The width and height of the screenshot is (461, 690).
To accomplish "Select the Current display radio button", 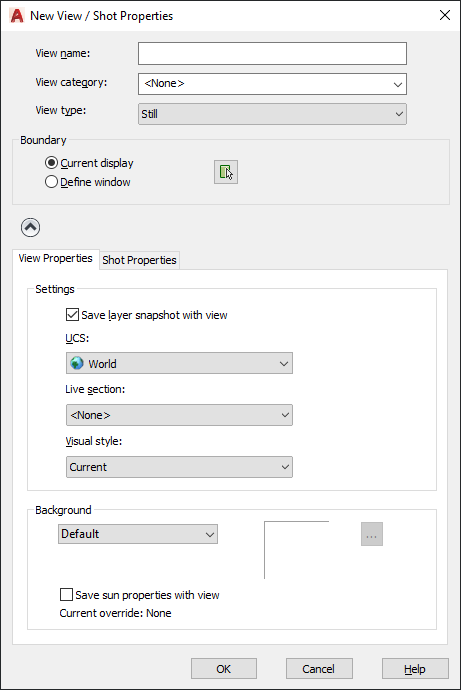I will point(51,163).
